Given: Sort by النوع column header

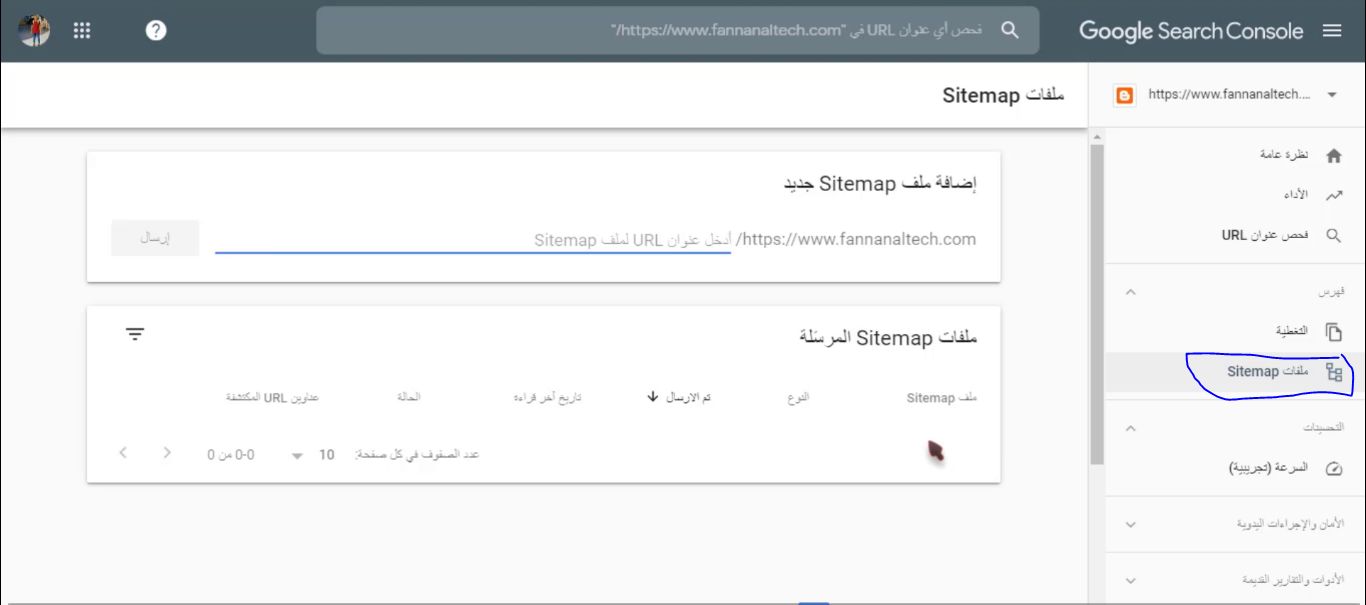Looking at the screenshot, I should pos(798,397).
